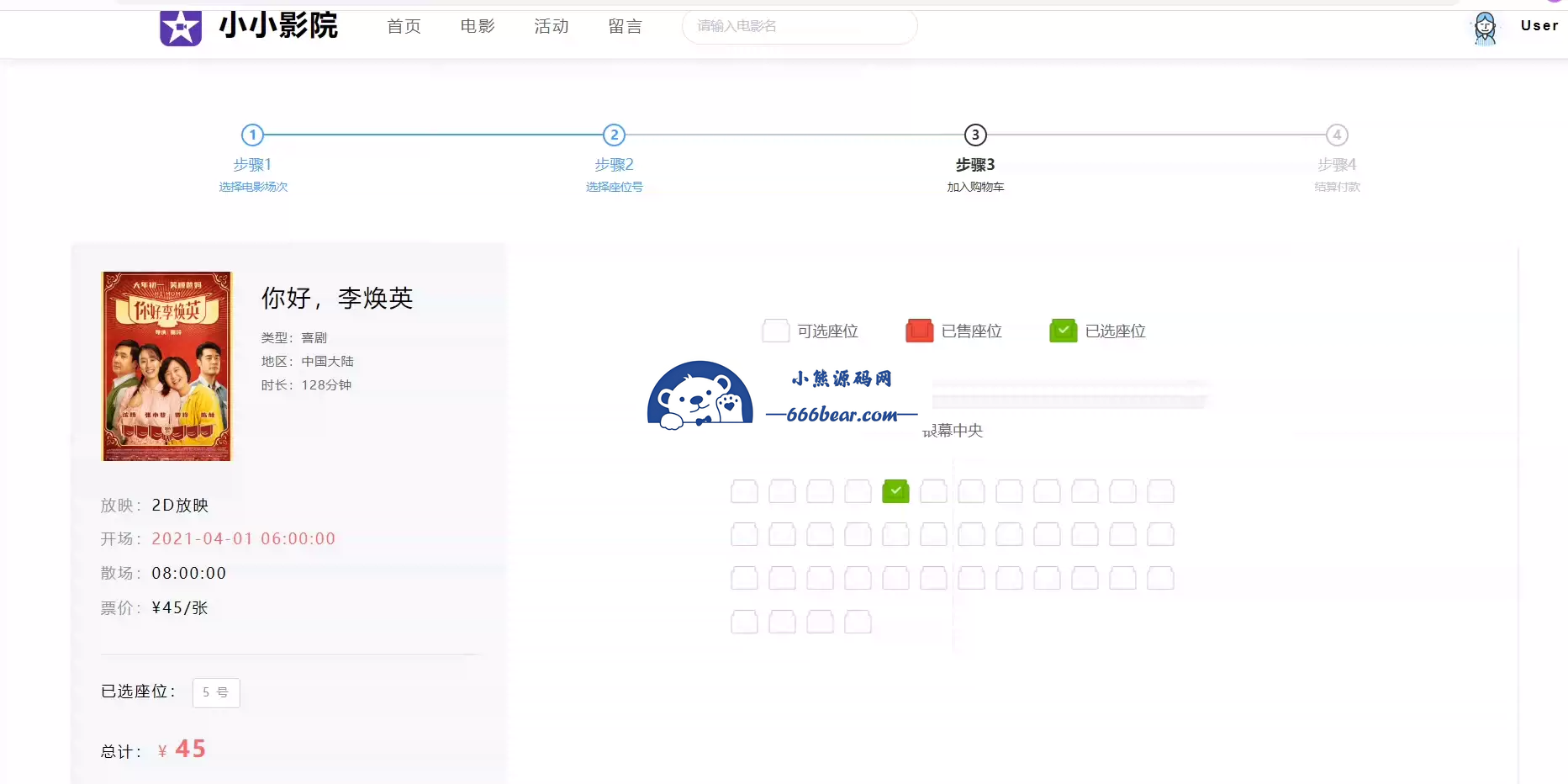1568x784 pixels.
Task: Deselect the green checked seat 5
Action: tap(895, 491)
